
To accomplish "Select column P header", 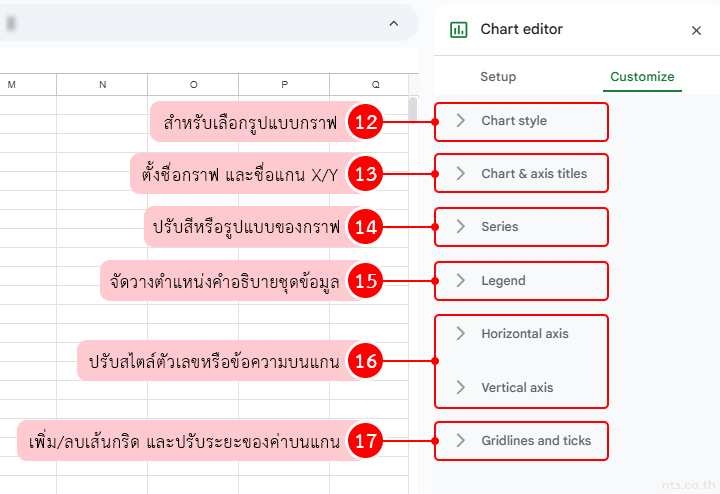I will coord(284,85).
